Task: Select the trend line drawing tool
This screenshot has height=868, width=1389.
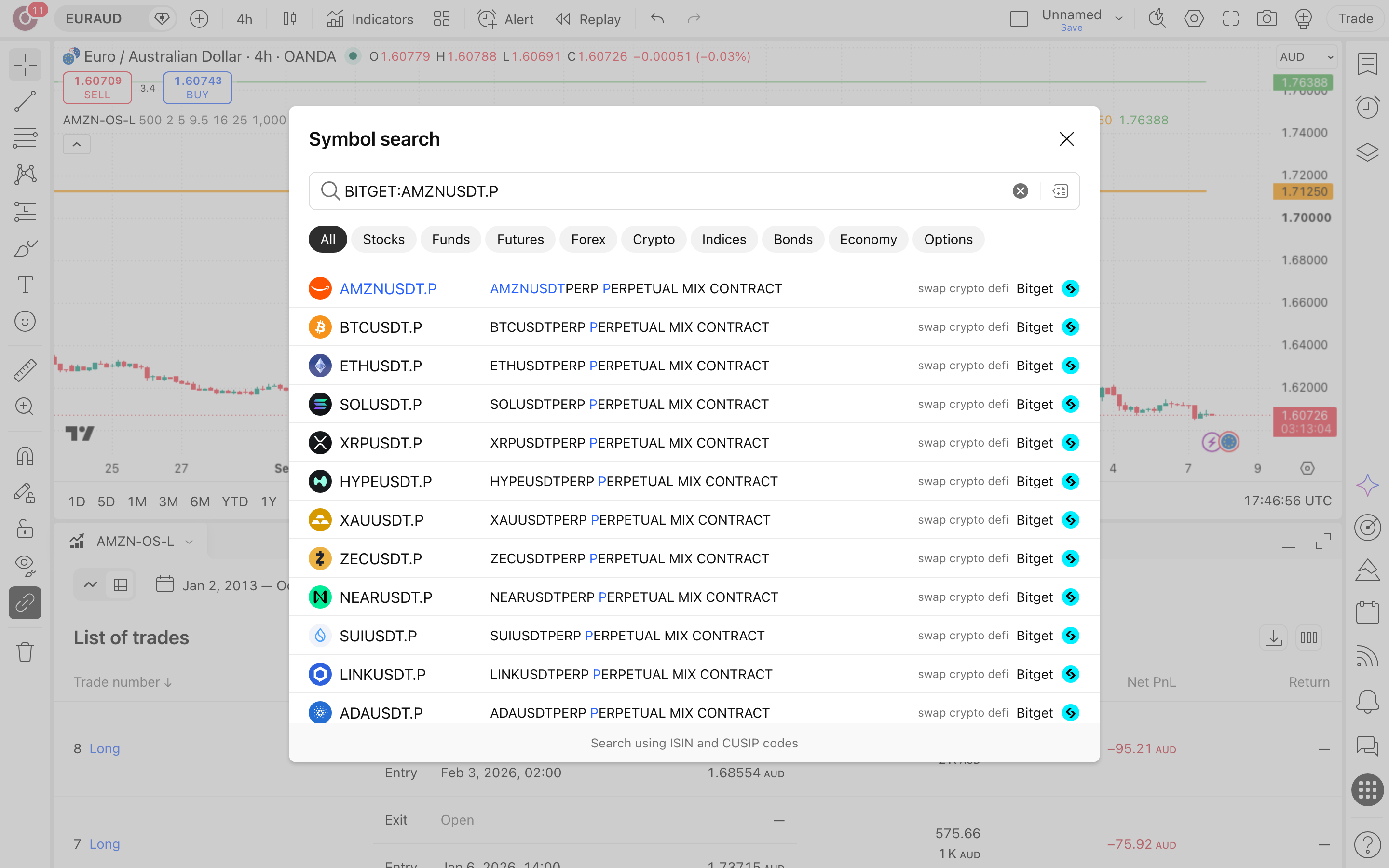Action: click(x=25, y=102)
